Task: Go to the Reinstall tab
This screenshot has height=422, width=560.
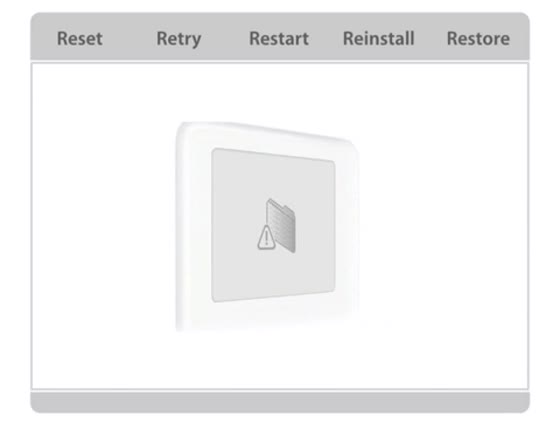Action: (x=379, y=38)
